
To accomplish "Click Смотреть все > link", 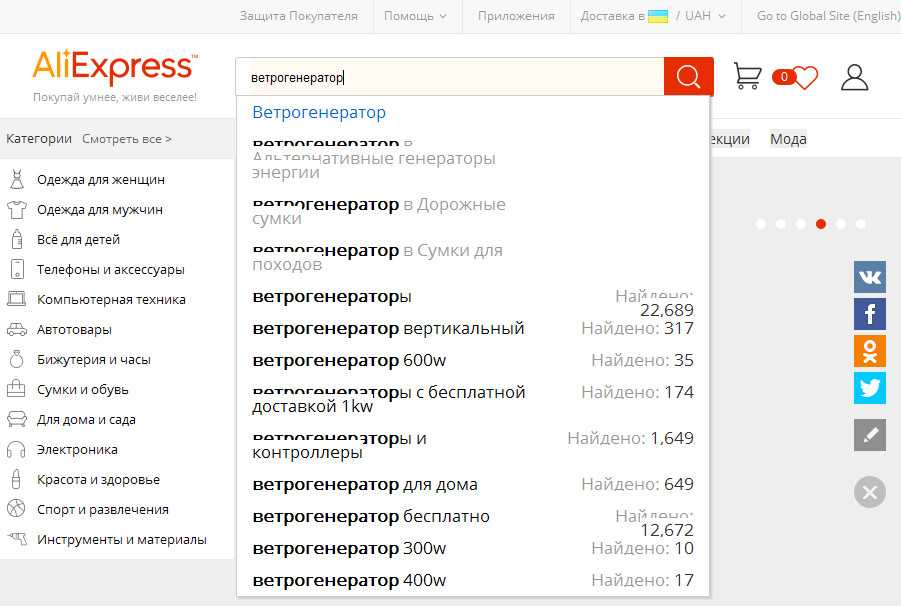I will (127, 139).
